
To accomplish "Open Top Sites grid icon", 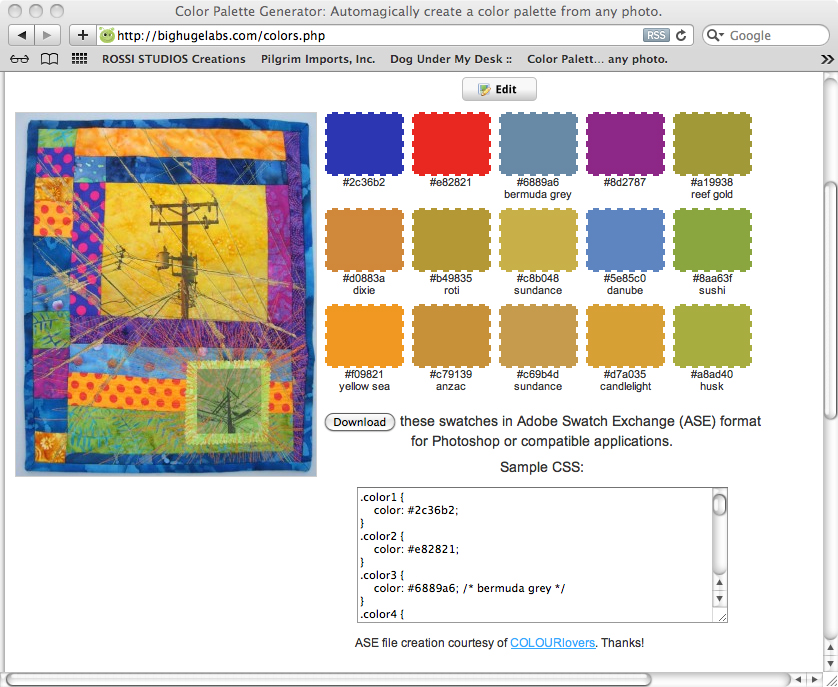I will (x=79, y=58).
